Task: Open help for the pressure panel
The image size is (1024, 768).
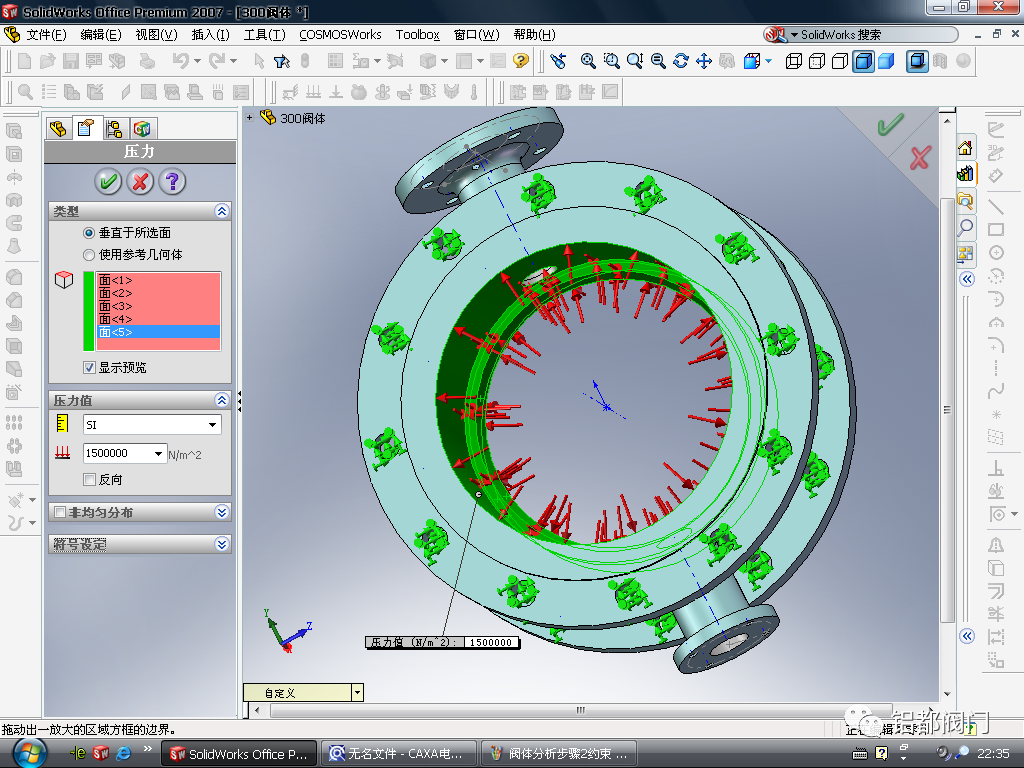Action: tap(173, 181)
